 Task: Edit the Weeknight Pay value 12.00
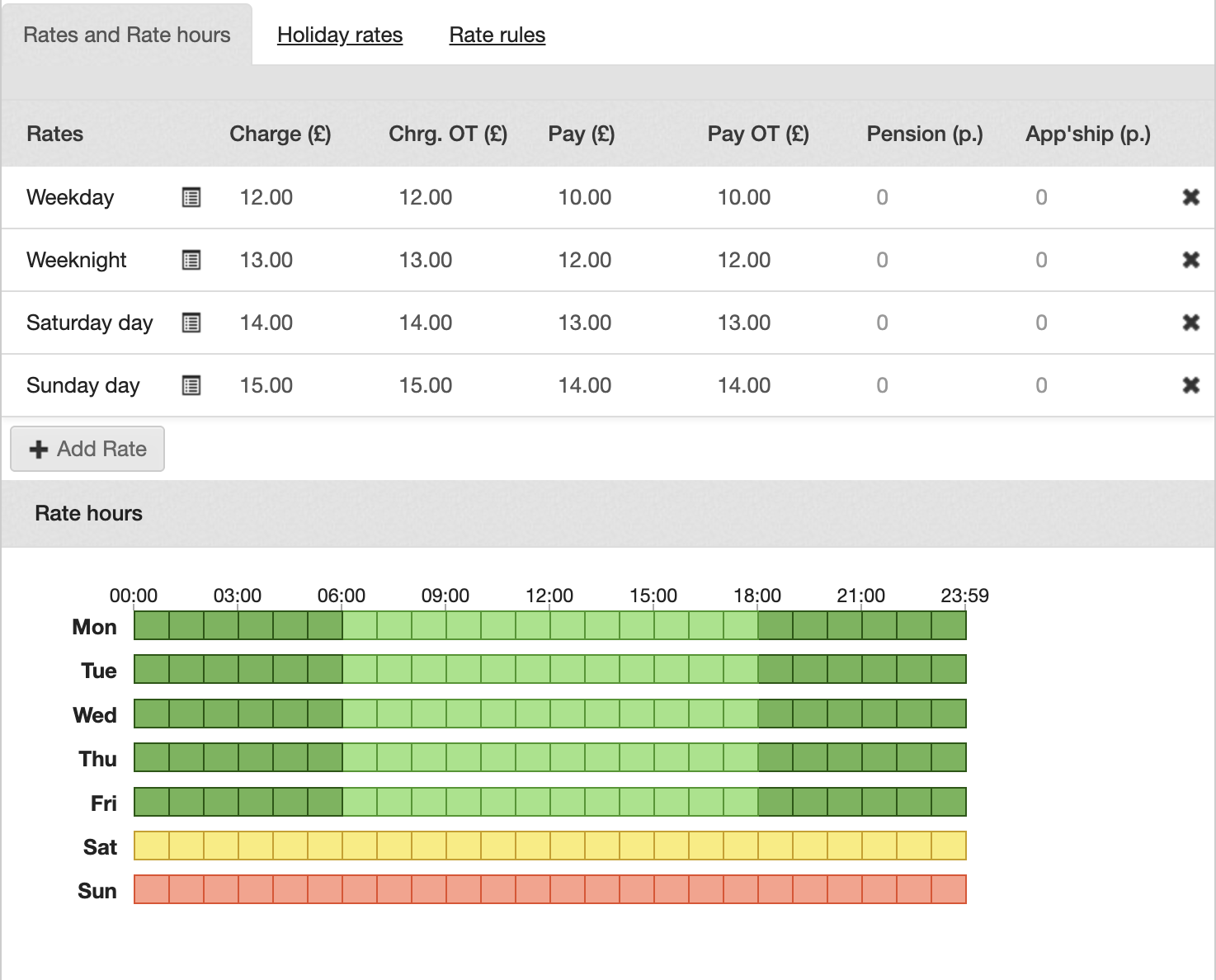pos(585,260)
